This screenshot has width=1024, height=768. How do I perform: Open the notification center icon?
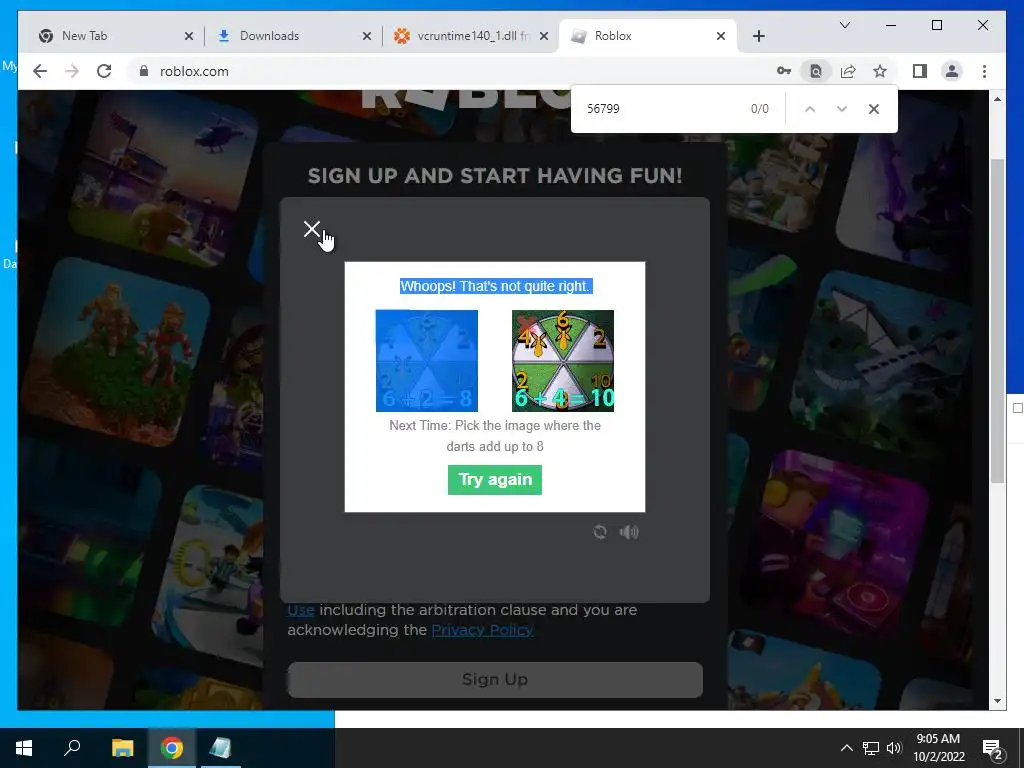pos(993,748)
